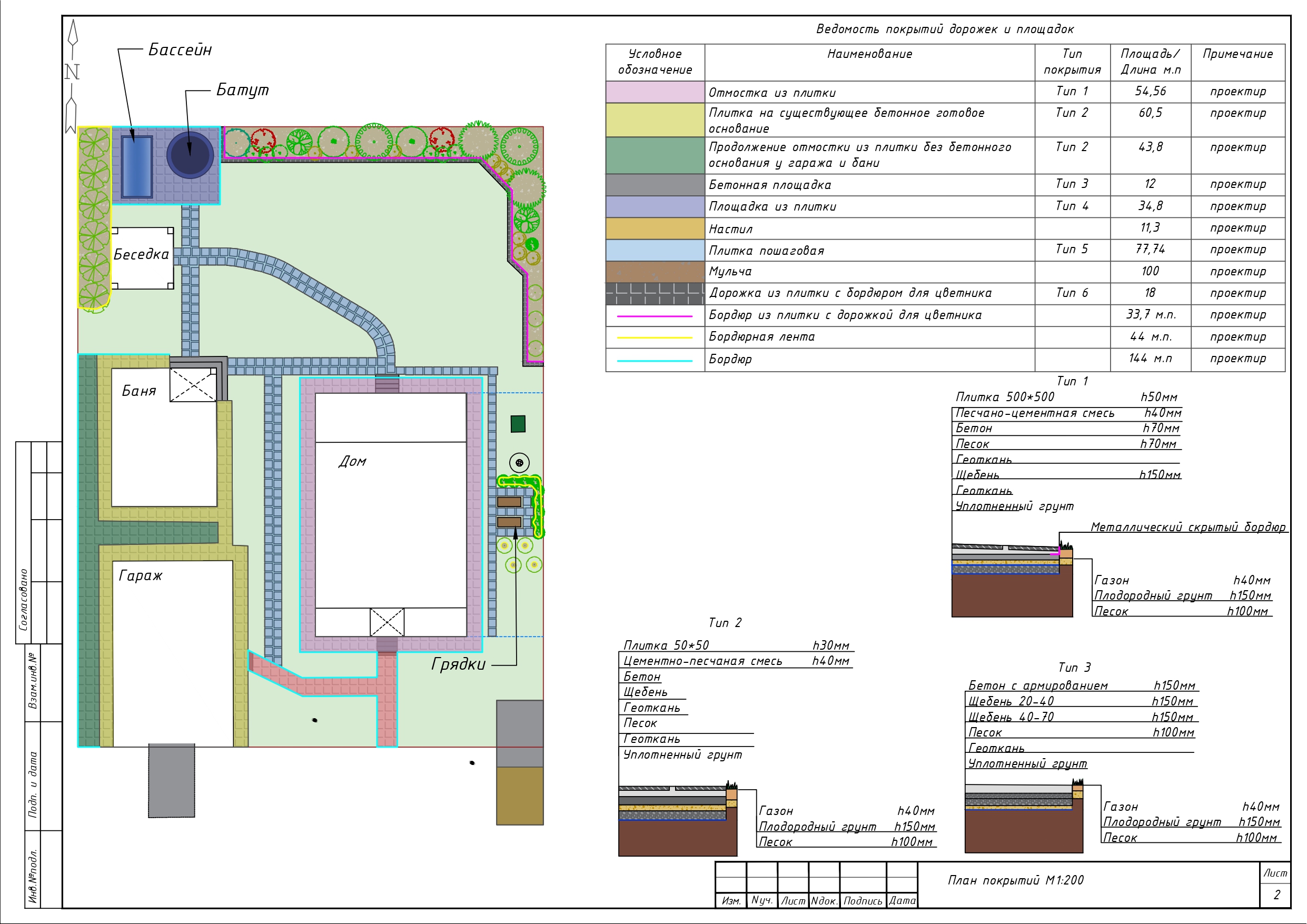Click the crossed square at the Баня entrance
Screen dimensions: 1307x924
[x=193, y=385]
